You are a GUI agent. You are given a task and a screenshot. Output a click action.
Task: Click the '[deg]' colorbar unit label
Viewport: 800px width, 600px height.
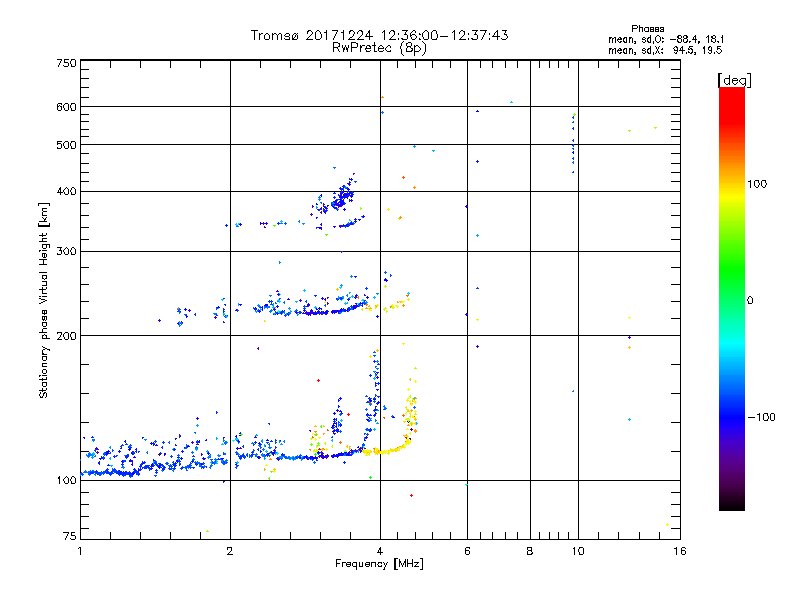[734, 80]
